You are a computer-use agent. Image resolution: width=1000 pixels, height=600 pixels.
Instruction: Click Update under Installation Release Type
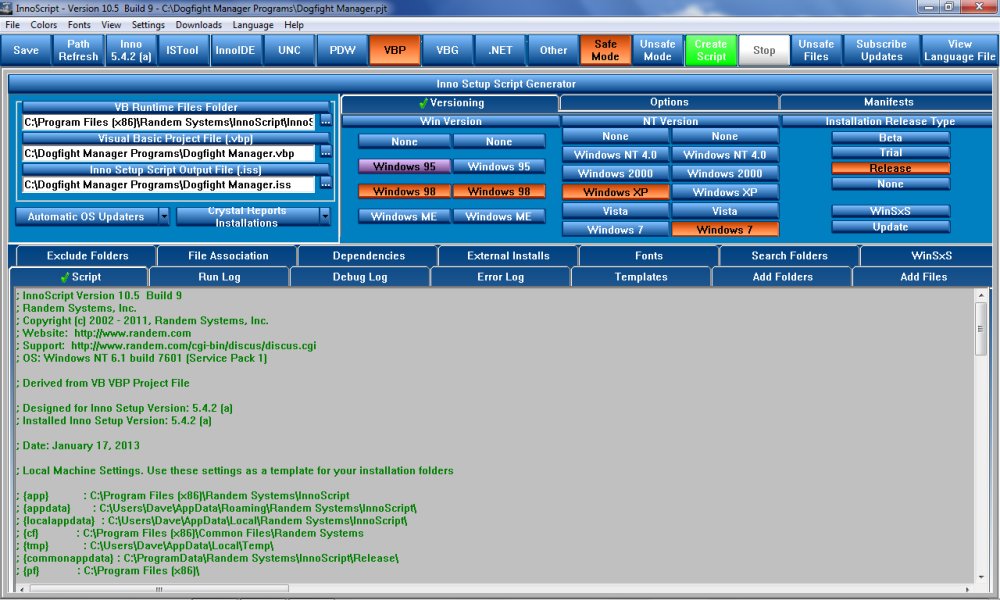(x=890, y=227)
